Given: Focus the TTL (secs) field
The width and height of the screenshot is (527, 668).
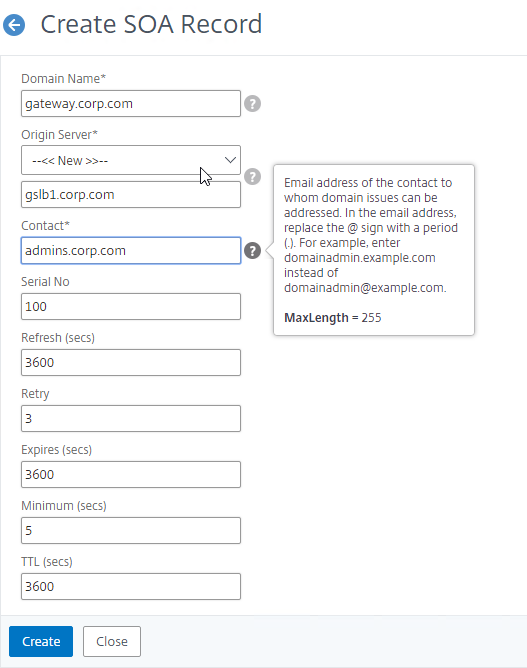Looking at the screenshot, I should pyautogui.click(x=131, y=587).
